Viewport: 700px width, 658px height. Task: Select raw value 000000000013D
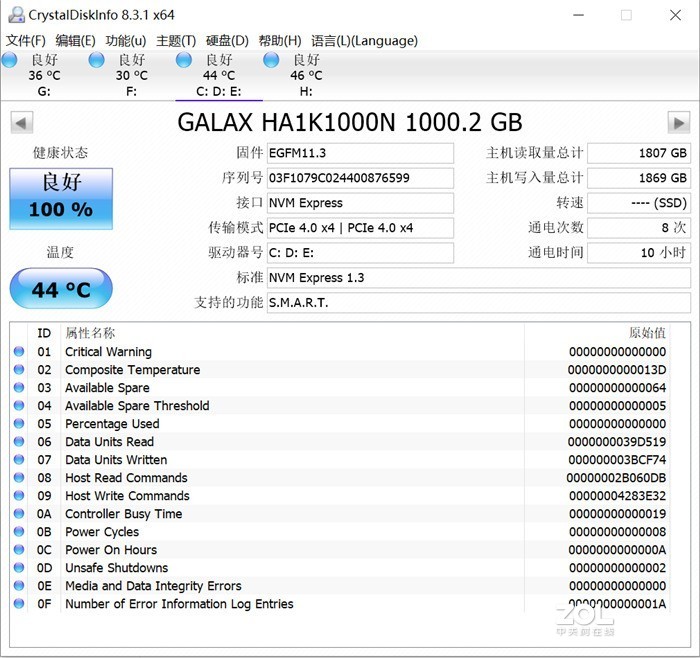(x=617, y=370)
